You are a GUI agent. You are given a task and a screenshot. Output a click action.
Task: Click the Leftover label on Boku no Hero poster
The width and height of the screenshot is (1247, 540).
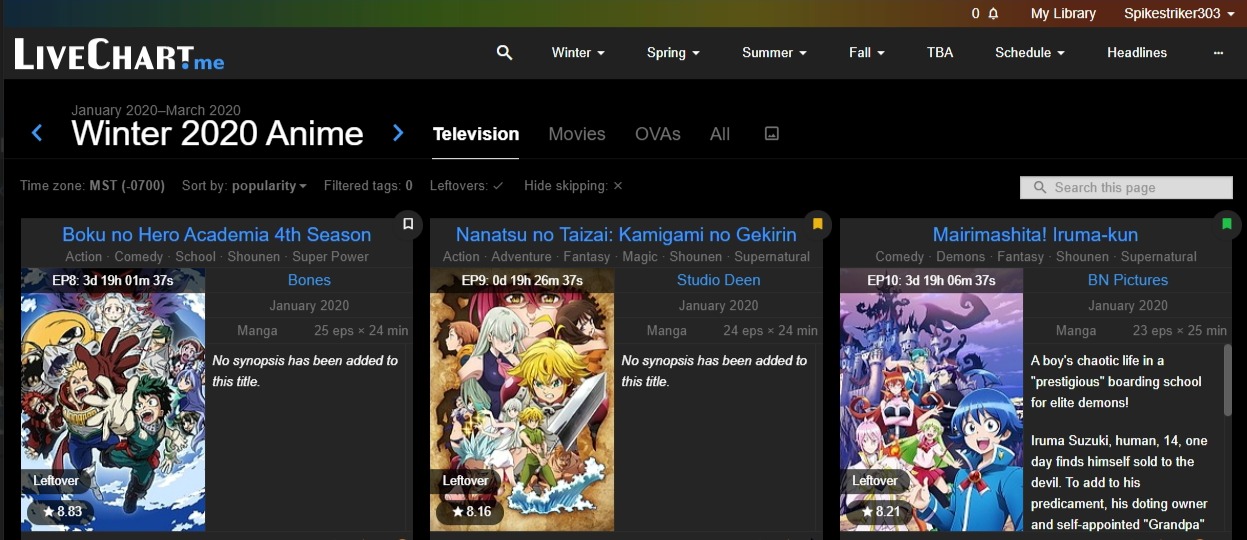56,481
